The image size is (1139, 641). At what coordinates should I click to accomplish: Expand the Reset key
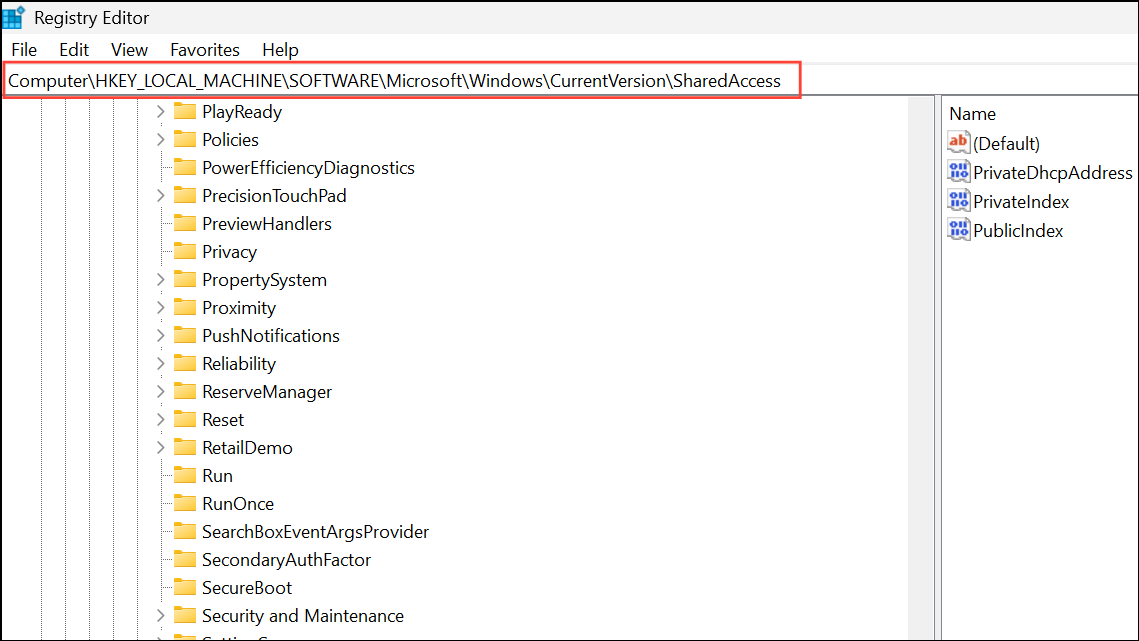[x=161, y=419]
